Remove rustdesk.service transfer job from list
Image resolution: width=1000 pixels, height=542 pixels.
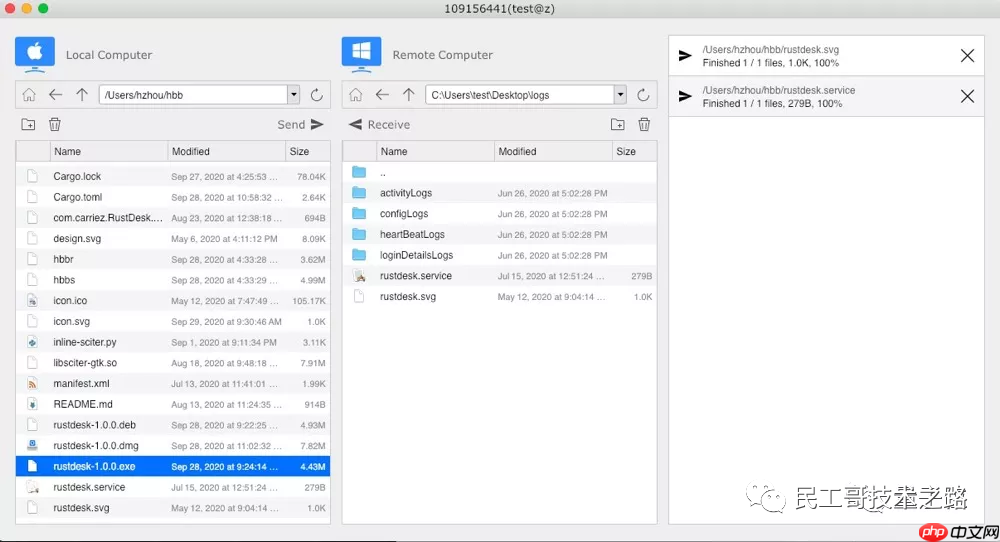pos(967,97)
